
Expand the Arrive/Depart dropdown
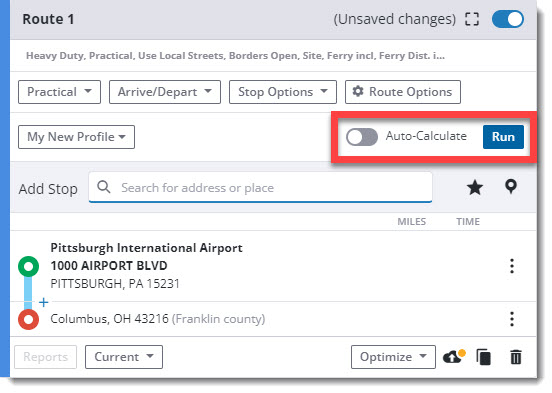[x=165, y=92]
